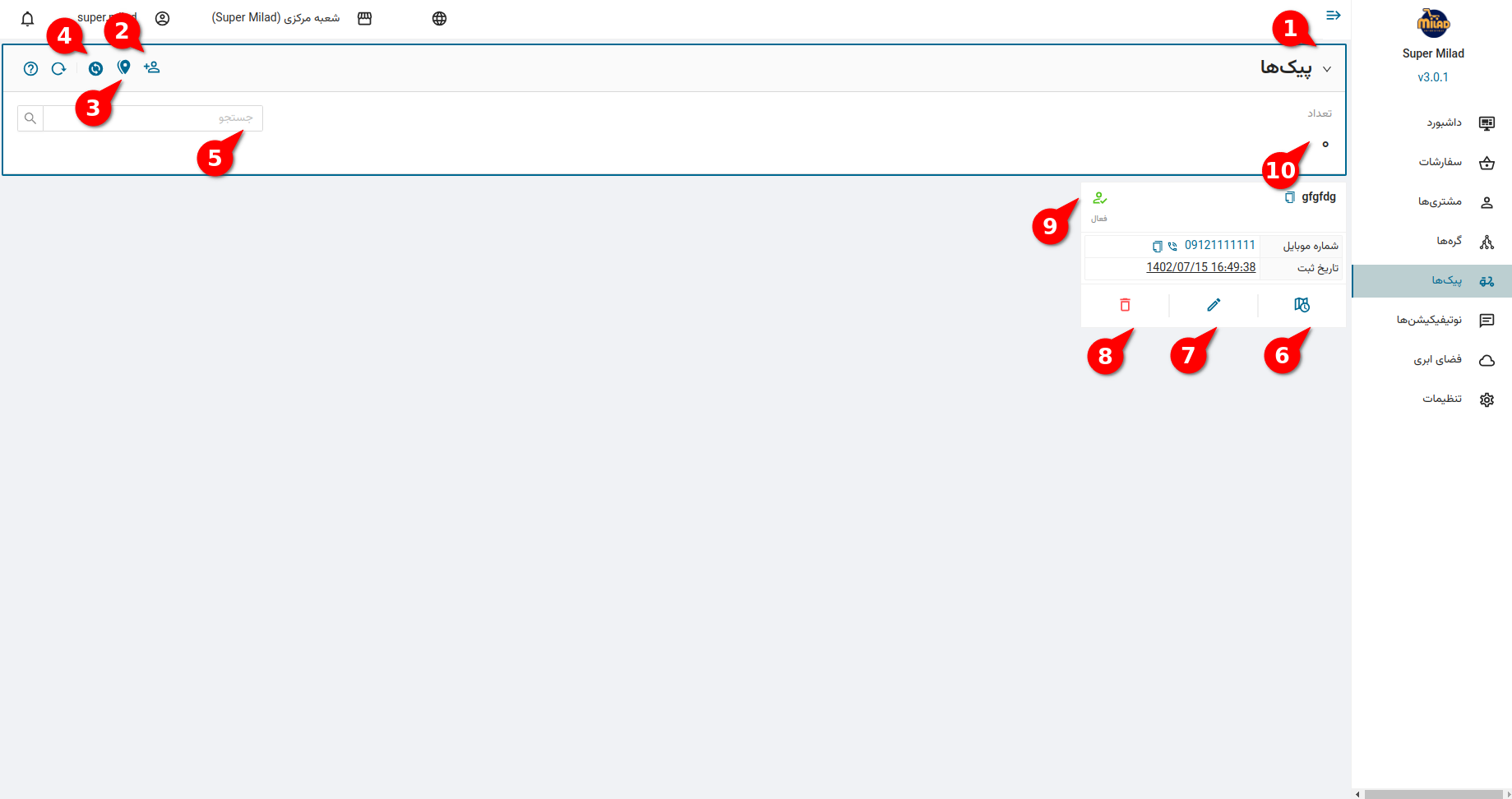Open notifications bell icon in top bar
1512x799 pixels.
point(27,18)
